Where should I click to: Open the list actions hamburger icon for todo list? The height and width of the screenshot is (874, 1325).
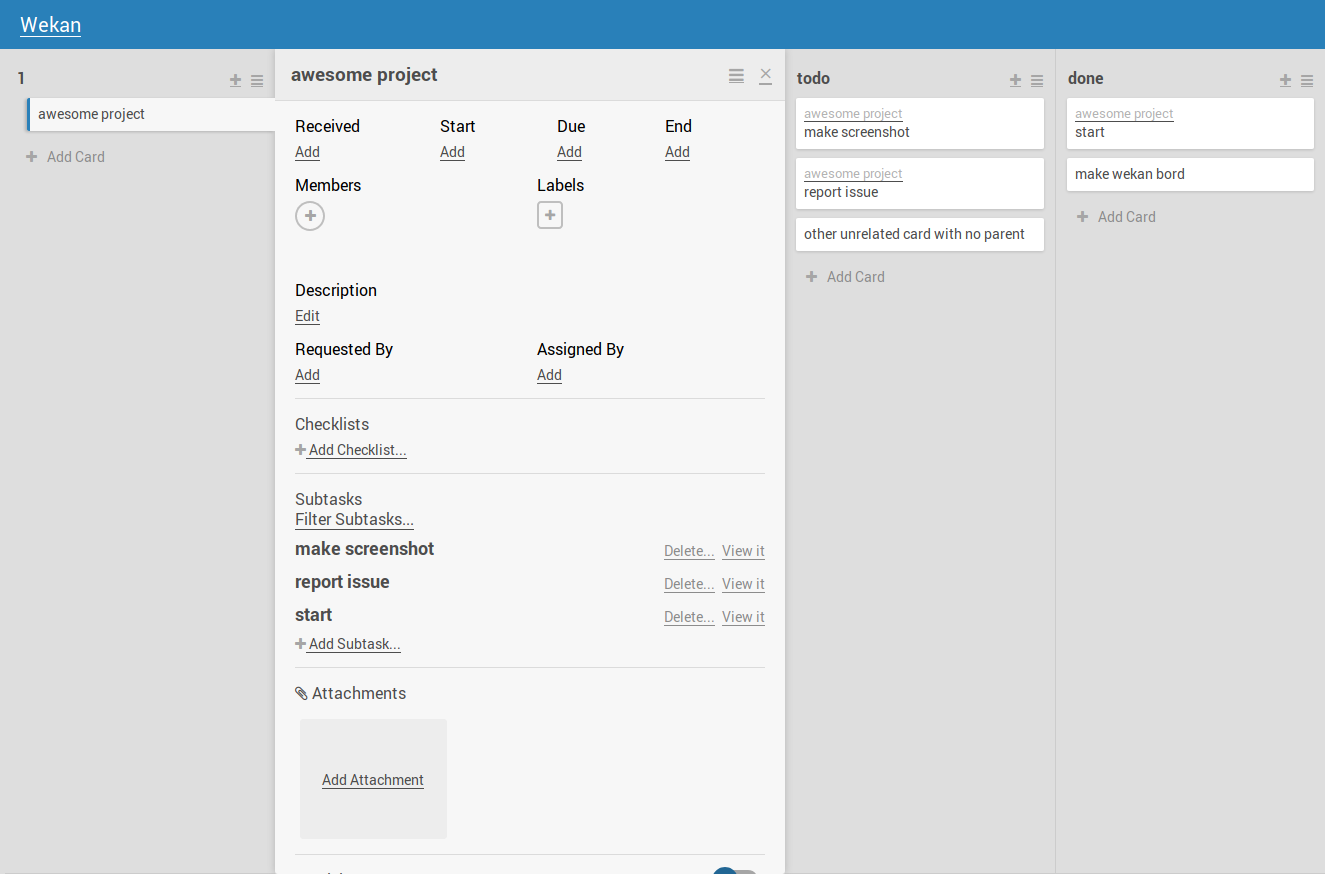click(x=1036, y=81)
